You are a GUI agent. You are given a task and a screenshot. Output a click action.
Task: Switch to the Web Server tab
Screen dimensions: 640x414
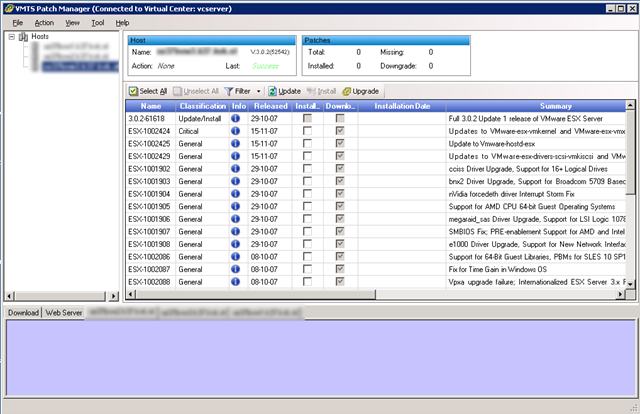pos(64,313)
